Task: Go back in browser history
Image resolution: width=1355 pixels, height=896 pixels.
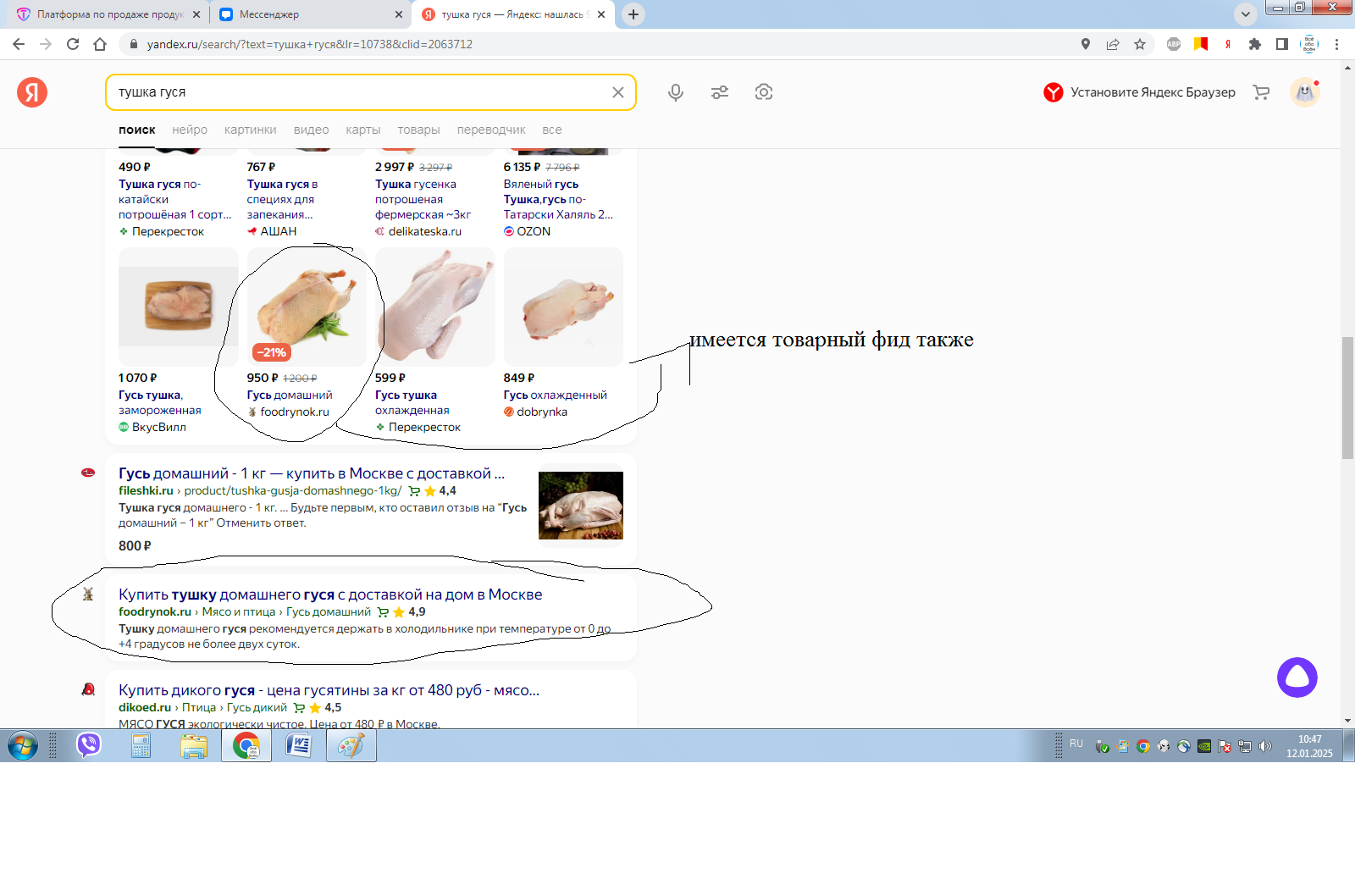Action: pyautogui.click(x=19, y=44)
